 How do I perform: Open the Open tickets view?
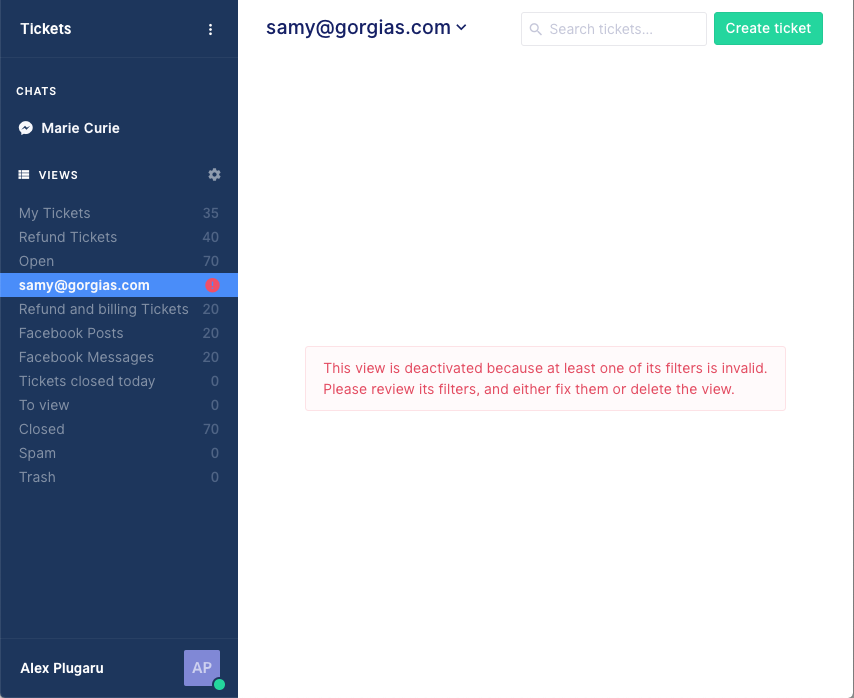coord(119,261)
